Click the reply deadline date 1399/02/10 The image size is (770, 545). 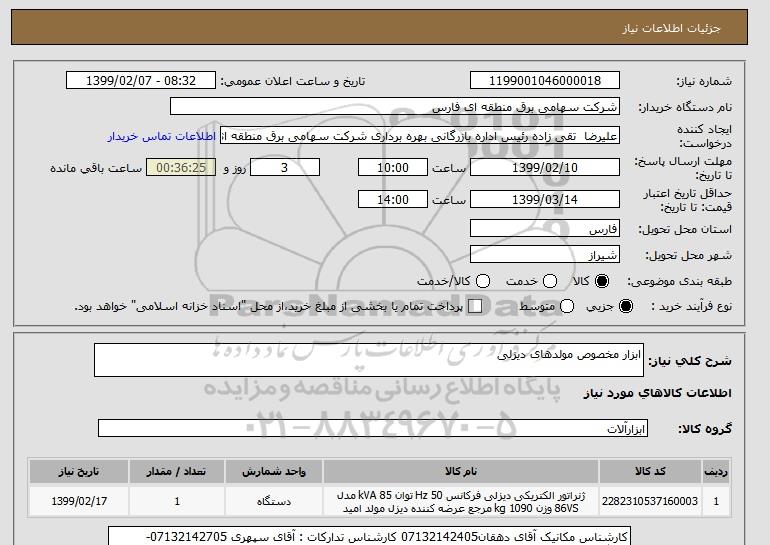(545, 167)
